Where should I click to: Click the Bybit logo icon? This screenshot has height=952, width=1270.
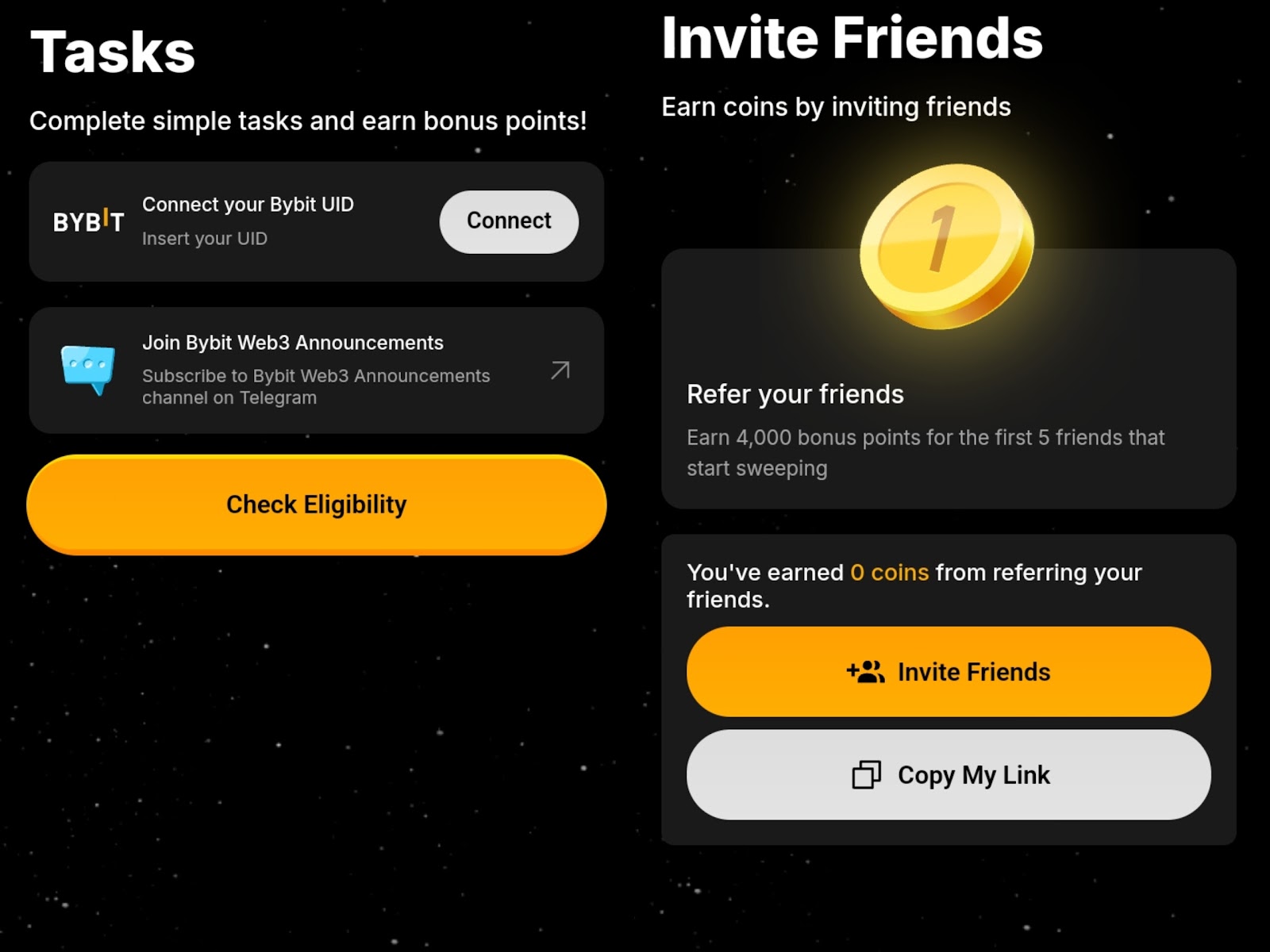88,221
